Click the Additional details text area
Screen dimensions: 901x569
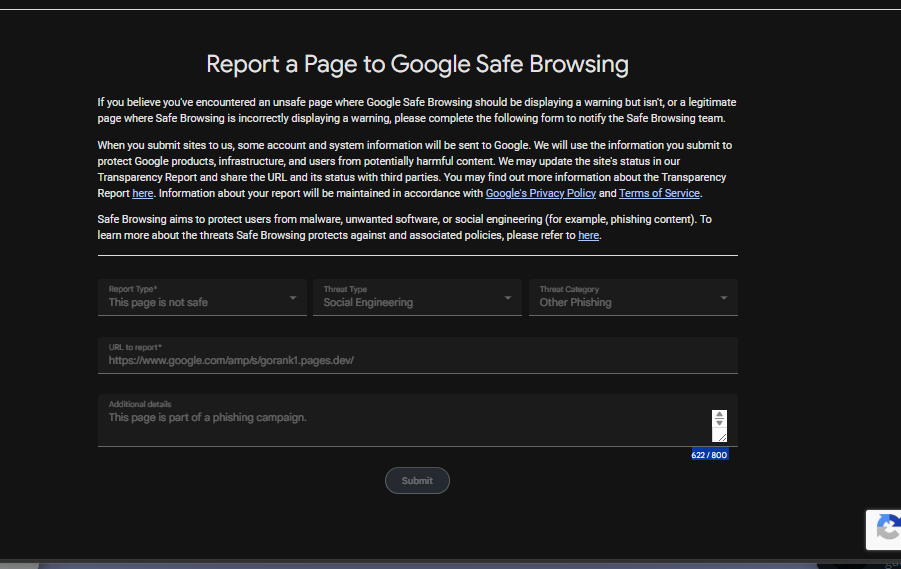[x=418, y=420]
